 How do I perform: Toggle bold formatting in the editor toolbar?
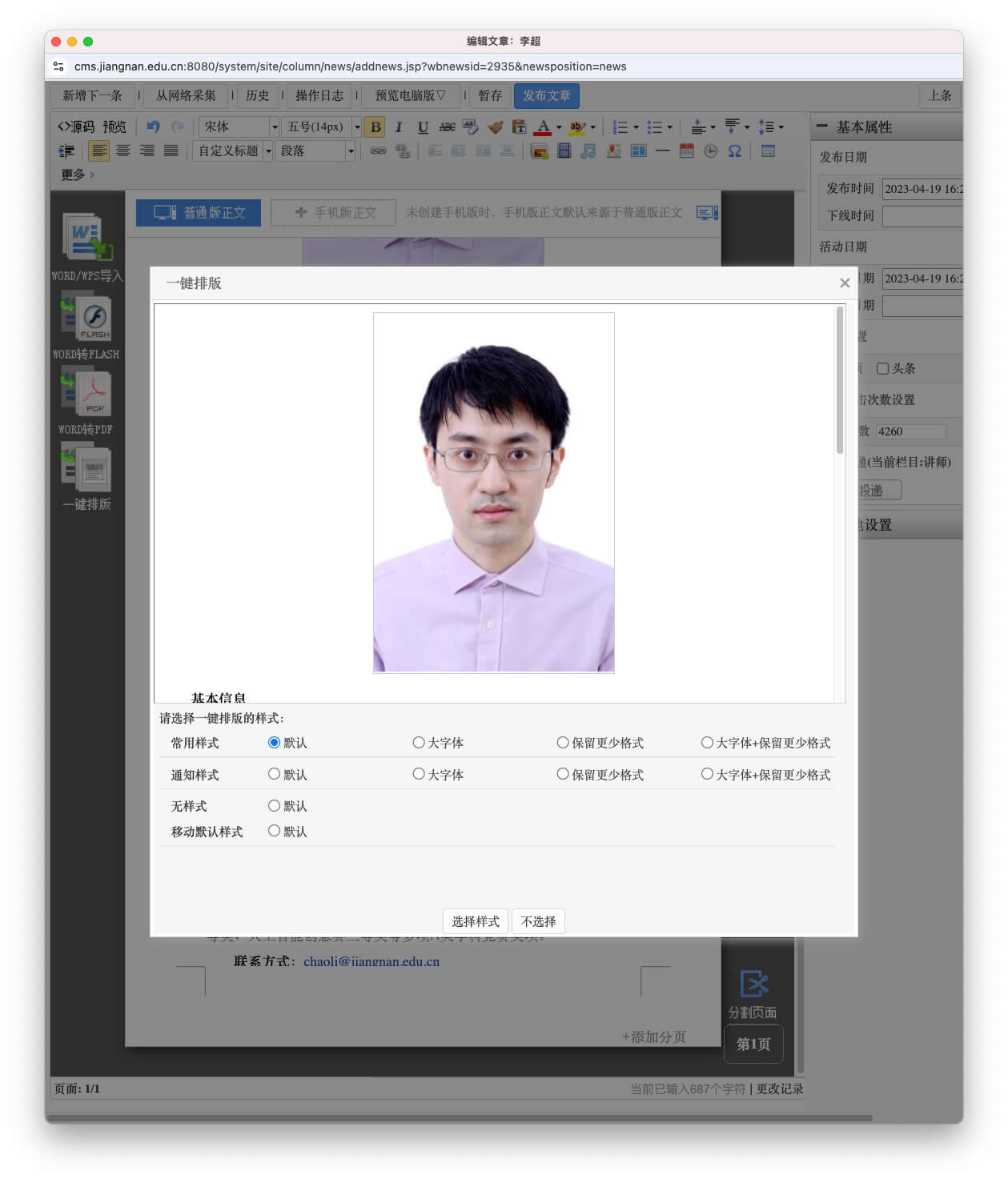point(375,127)
